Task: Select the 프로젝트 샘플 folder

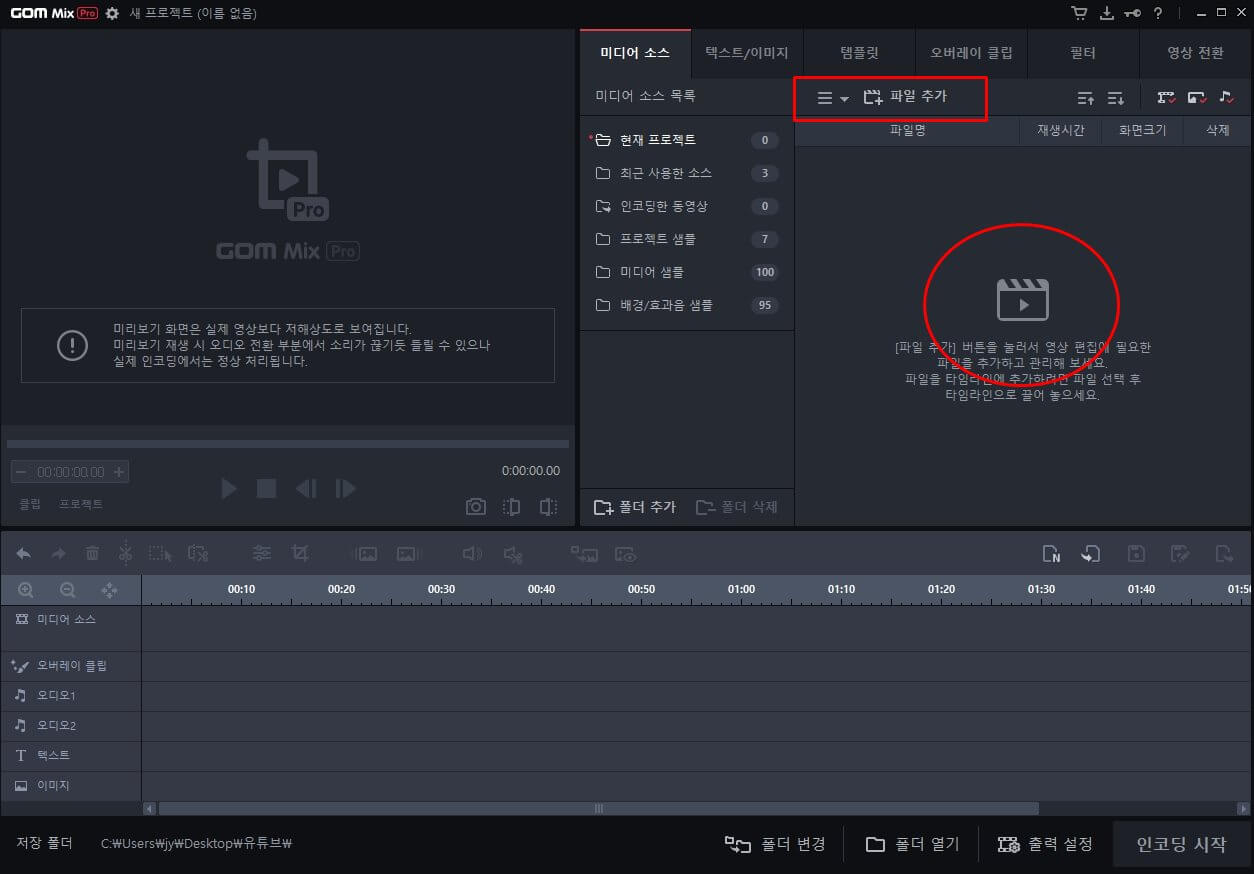Action: click(x=686, y=239)
